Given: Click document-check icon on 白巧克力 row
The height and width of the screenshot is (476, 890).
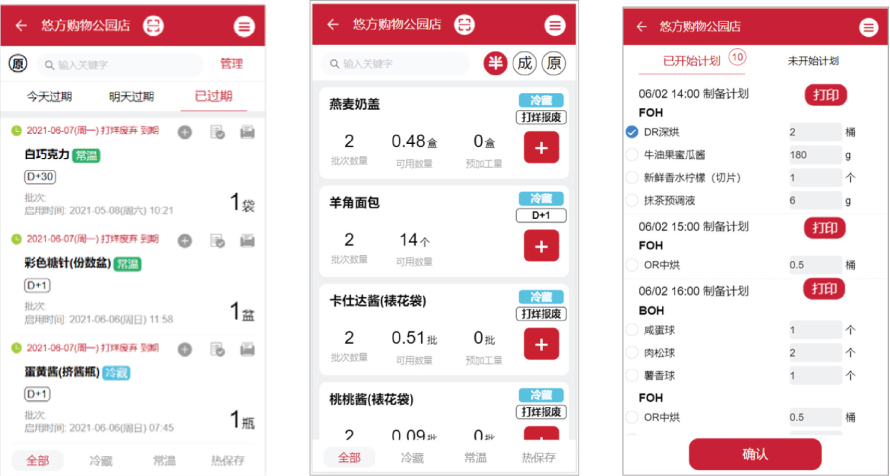Looking at the screenshot, I should [217, 132].
